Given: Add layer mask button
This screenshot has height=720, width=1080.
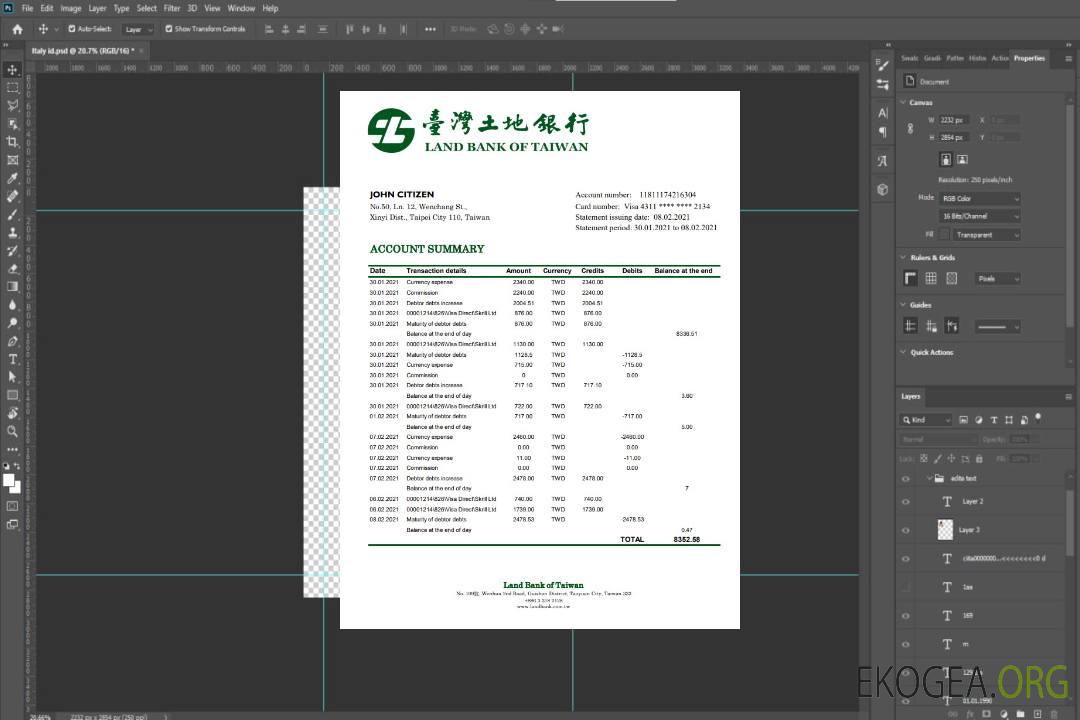Looking at the screenshot, I should [986, 714].
